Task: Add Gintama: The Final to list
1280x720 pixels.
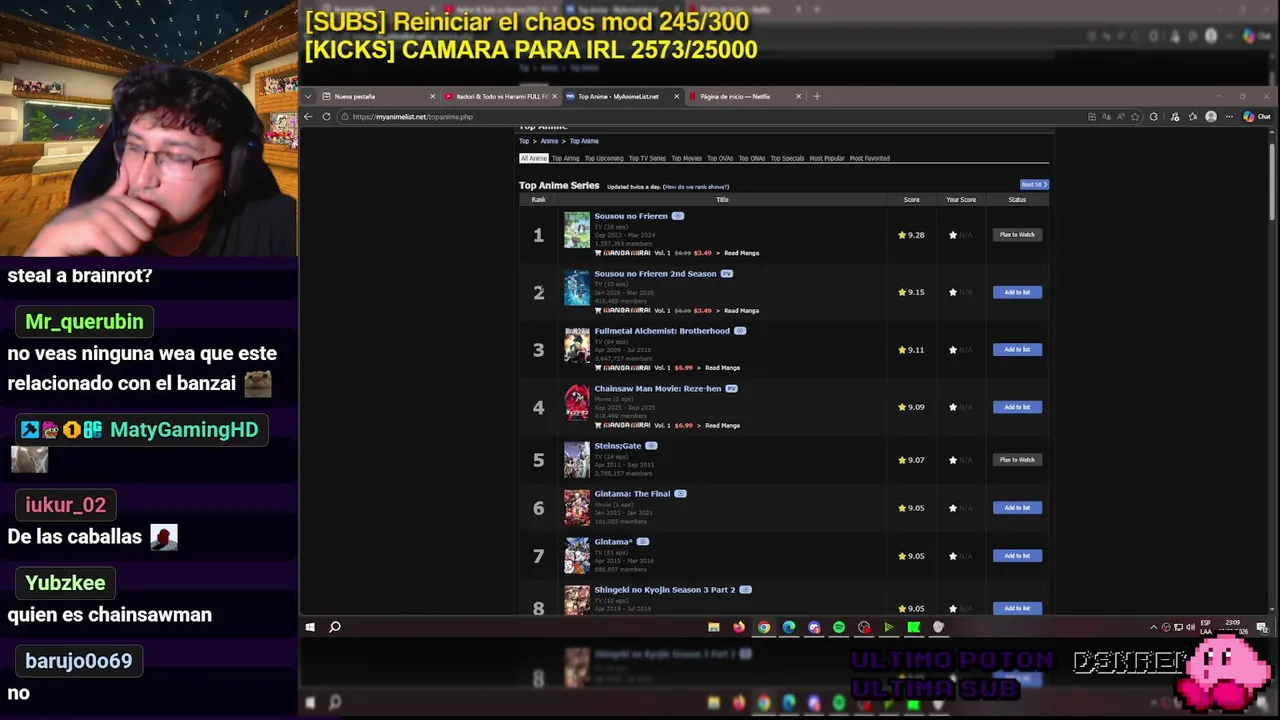Action: pyautogui.click(x=1017, y=508)
